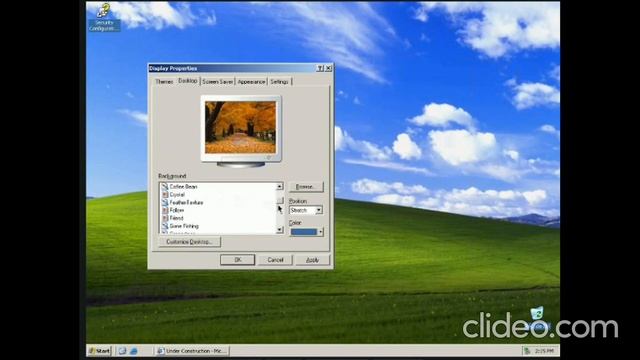Select the Feather Texture background

coord(186,202)
